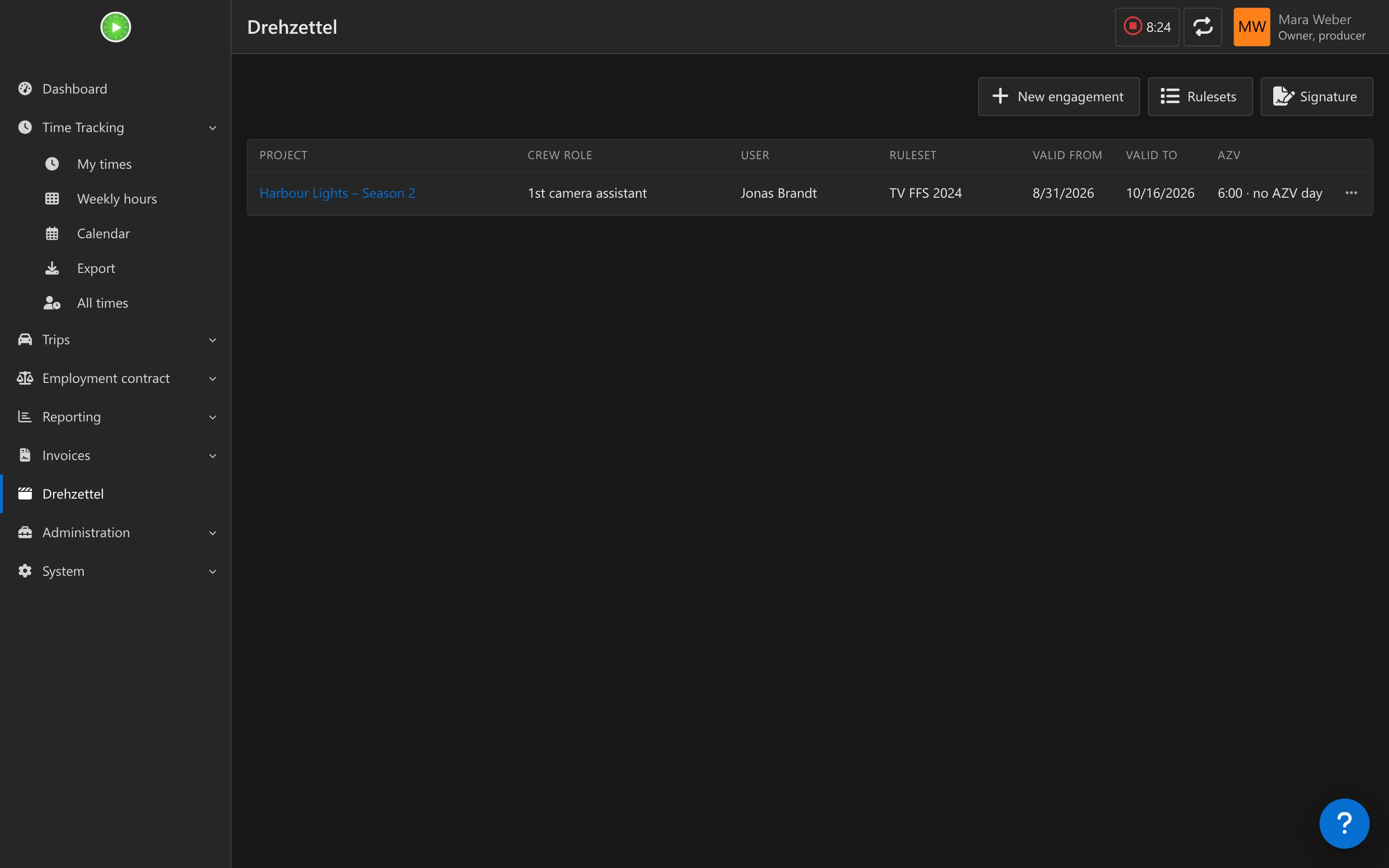Click the 10/16/2026 valid-to date
This screenshot has height=868, width=1389.
pos(1159,193)
